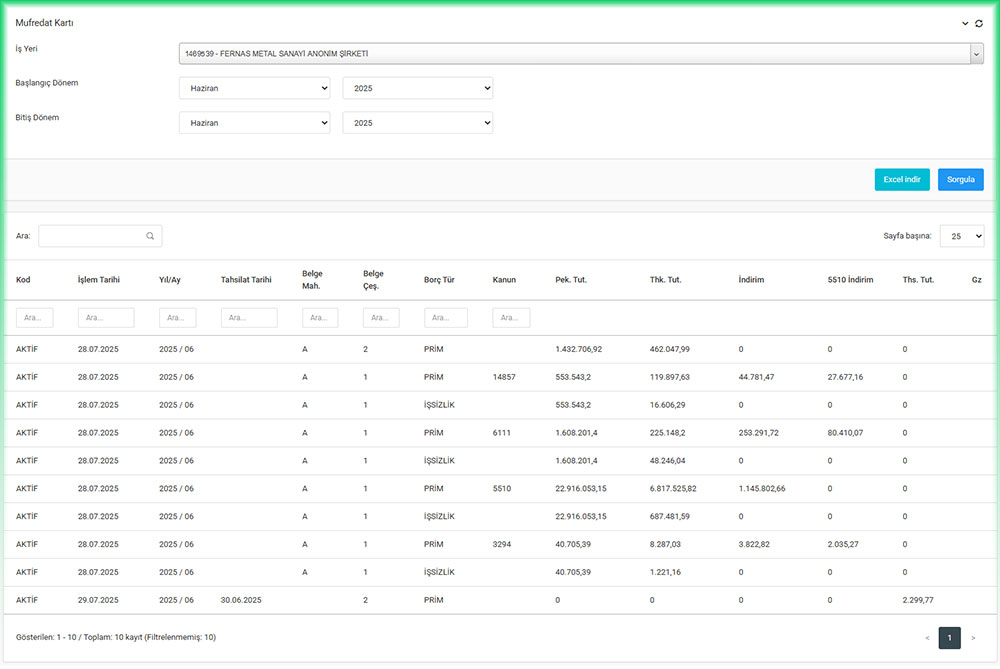The image size is (1000, 669).
Task: Open Bitiş Dönem month dropdown
Action: (x=254, y=122)
